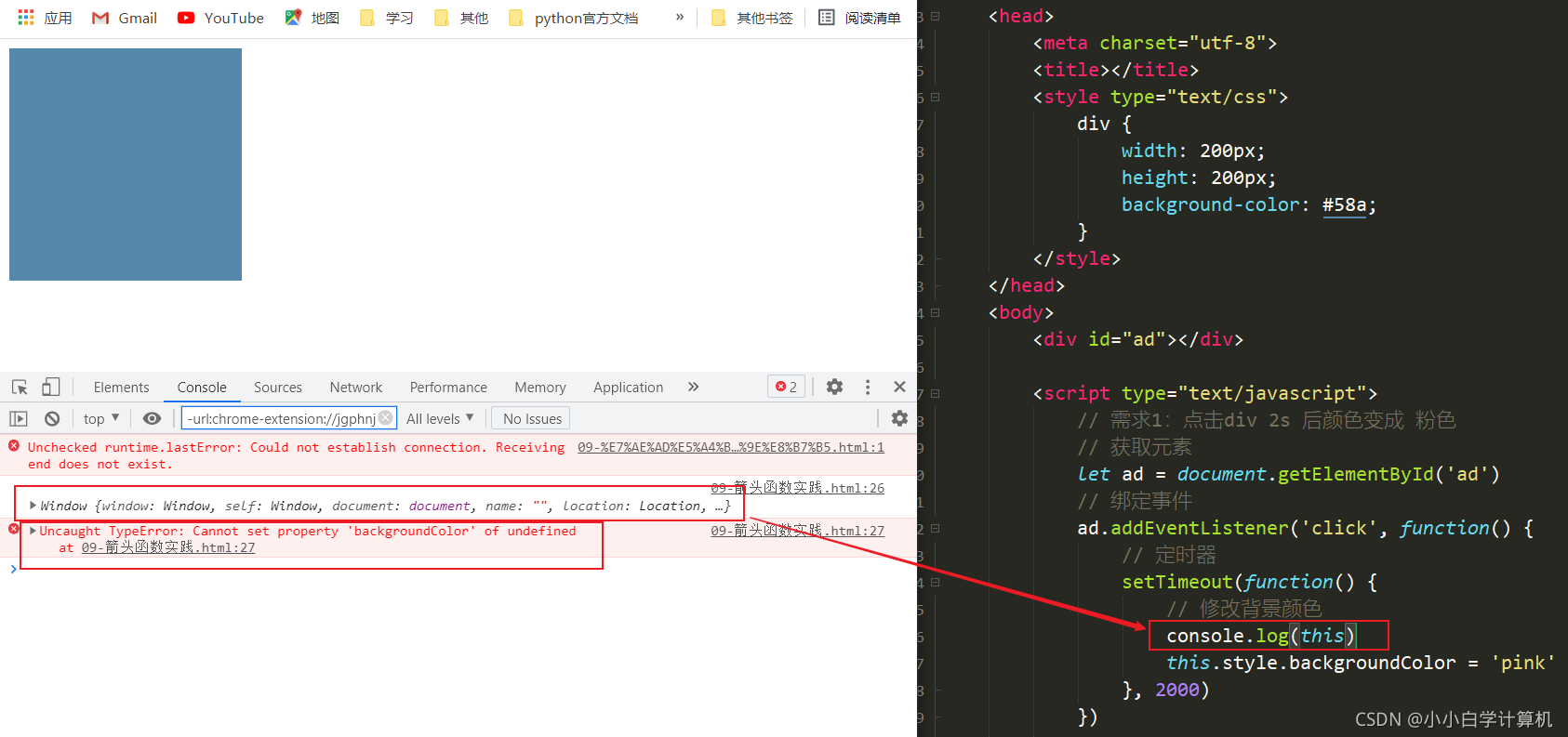The height and width of the screenshot is (737, 1568).
Task: Open the runtime.lastError source link
Action: click(x=731, y=447)
